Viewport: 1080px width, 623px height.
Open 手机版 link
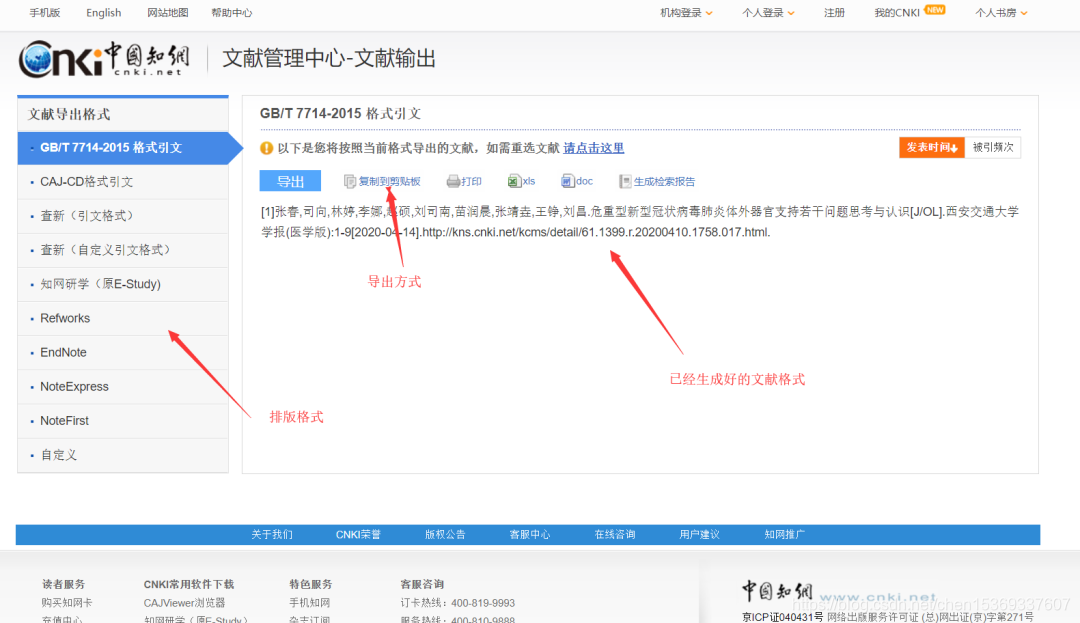pos(45,12)
